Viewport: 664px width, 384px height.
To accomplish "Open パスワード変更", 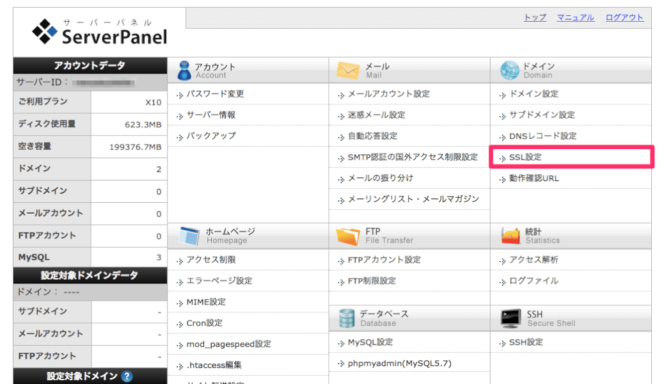I will click(215, 94).
